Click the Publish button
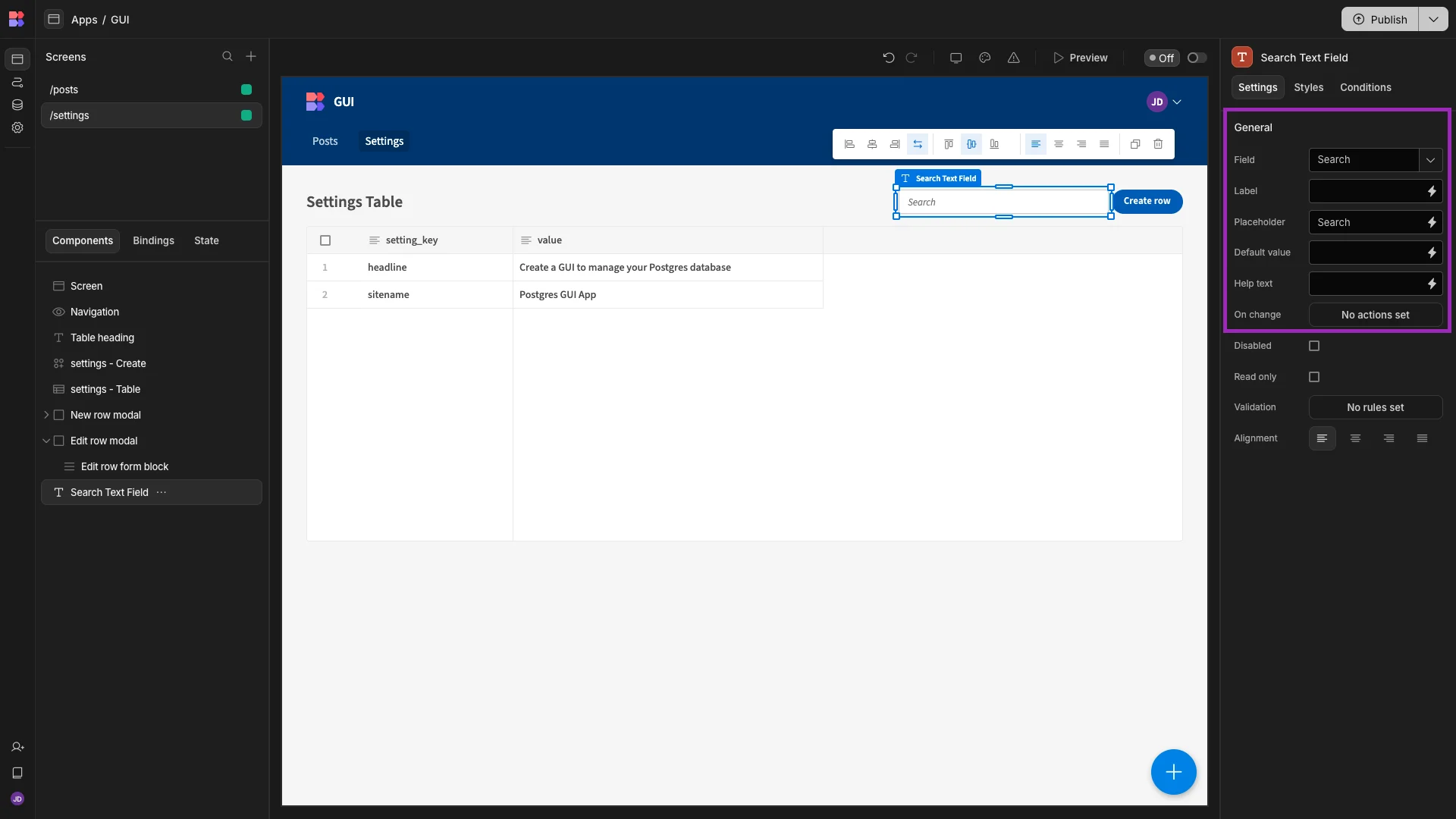This screenshot has width=1456, height=819. tap(1380, 19)
